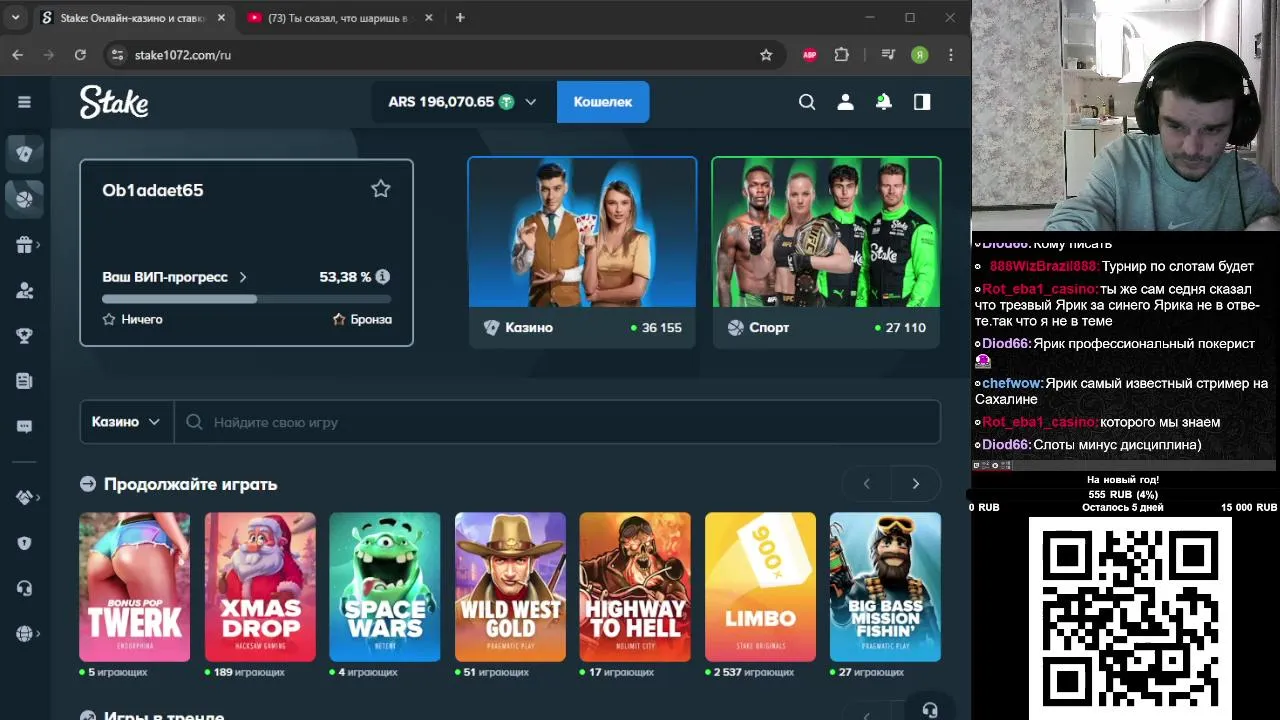Click the address bar URL
Viewport: 1280px width, 720px height.
coord(183,55)
